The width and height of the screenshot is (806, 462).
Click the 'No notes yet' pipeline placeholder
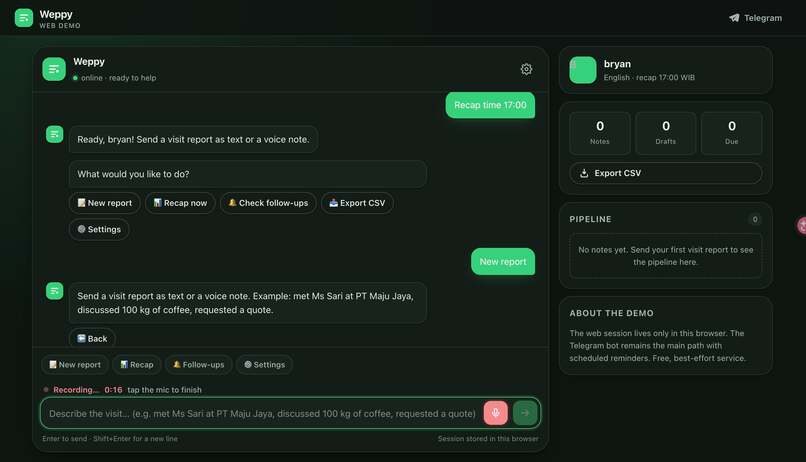pyautogui.click(x=666, y=256)
